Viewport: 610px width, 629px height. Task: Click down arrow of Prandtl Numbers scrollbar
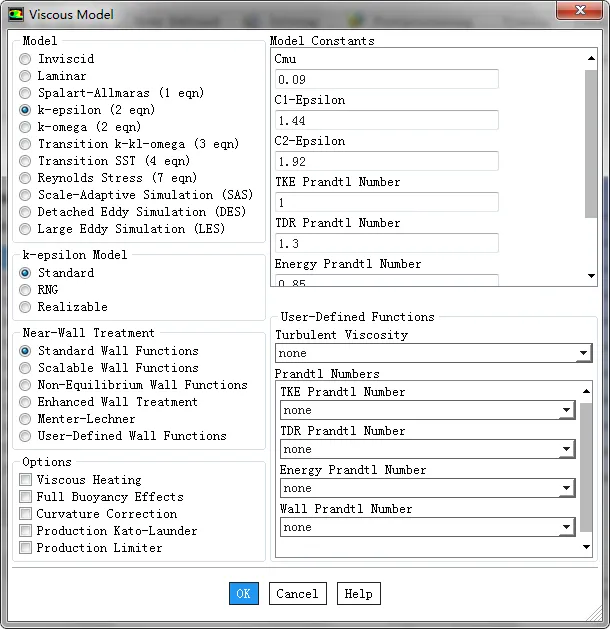(x=586, y=547)
